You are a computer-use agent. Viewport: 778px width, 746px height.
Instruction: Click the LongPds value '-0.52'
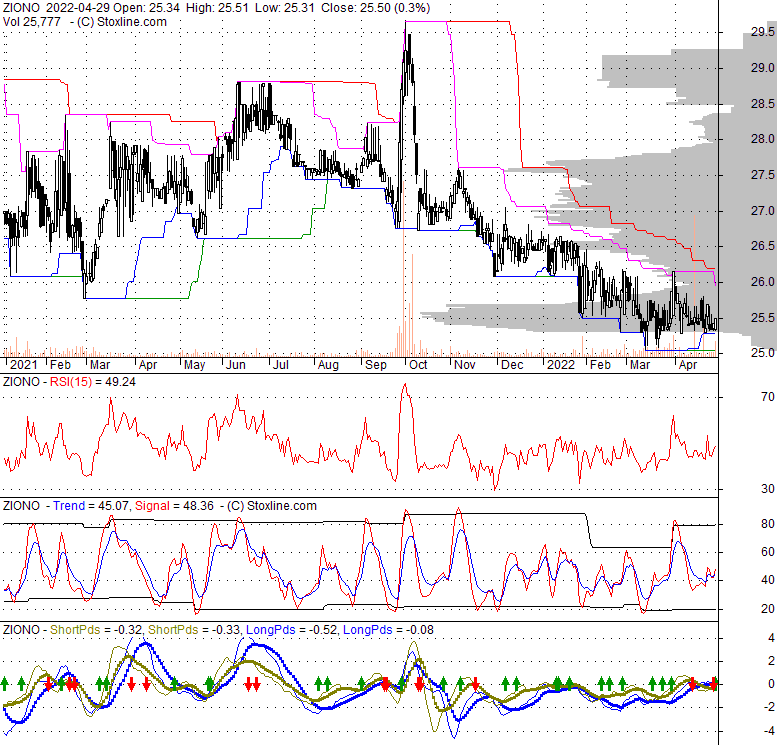pos(322,630)
